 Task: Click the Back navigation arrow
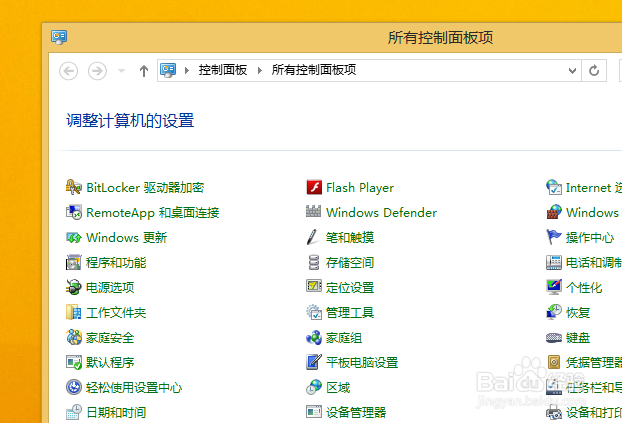[x=69, y=71]
